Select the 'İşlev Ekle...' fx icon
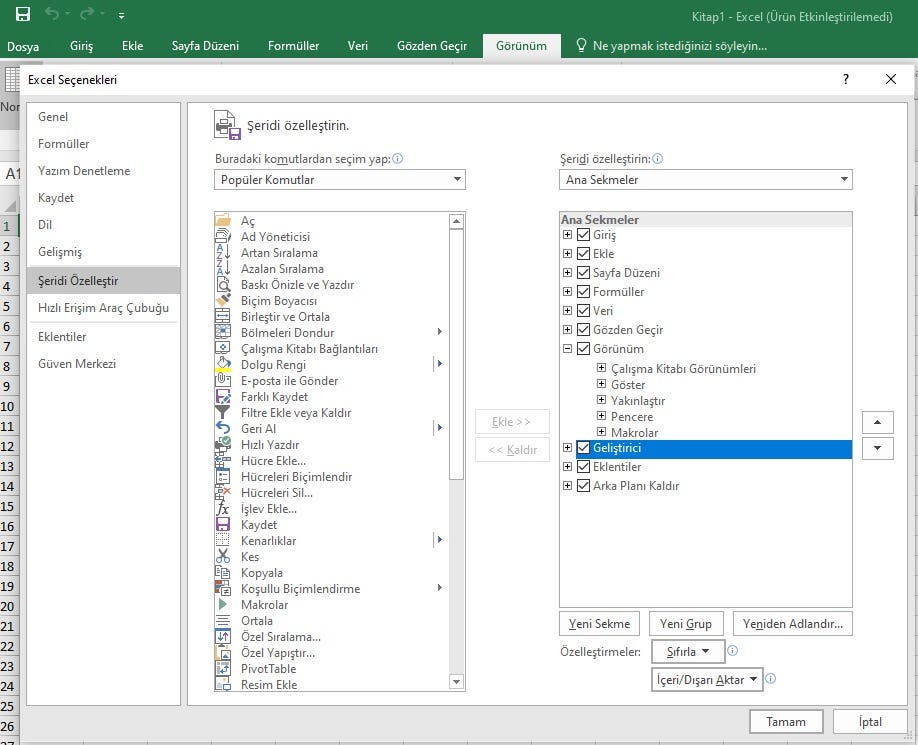Screen dimensions: 918x745 click(222, 509)
